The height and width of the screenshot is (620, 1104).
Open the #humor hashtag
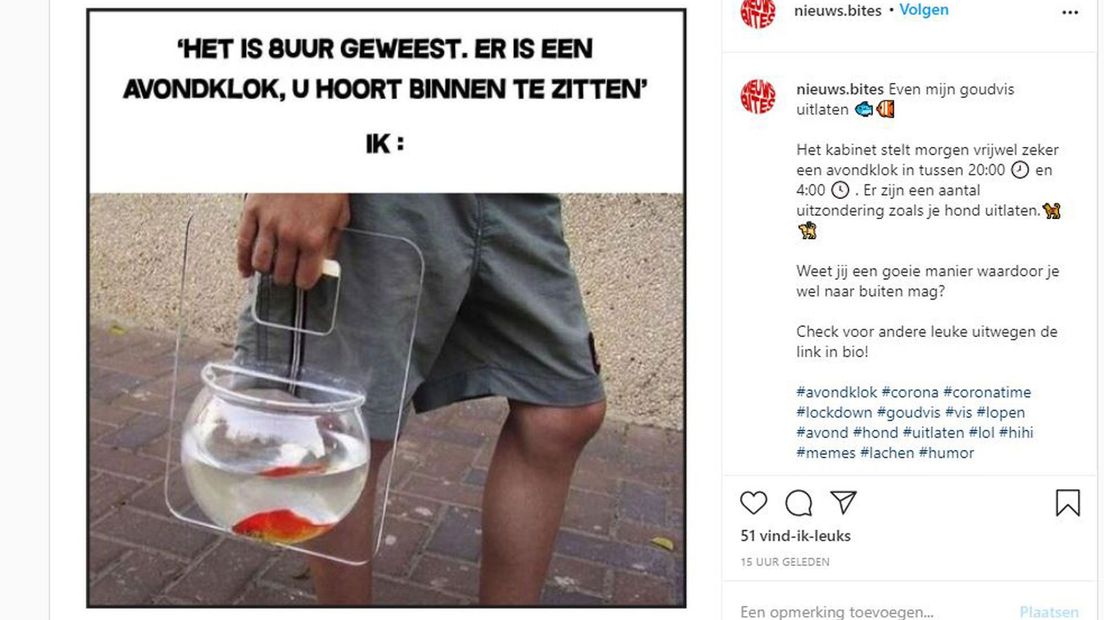946,453
